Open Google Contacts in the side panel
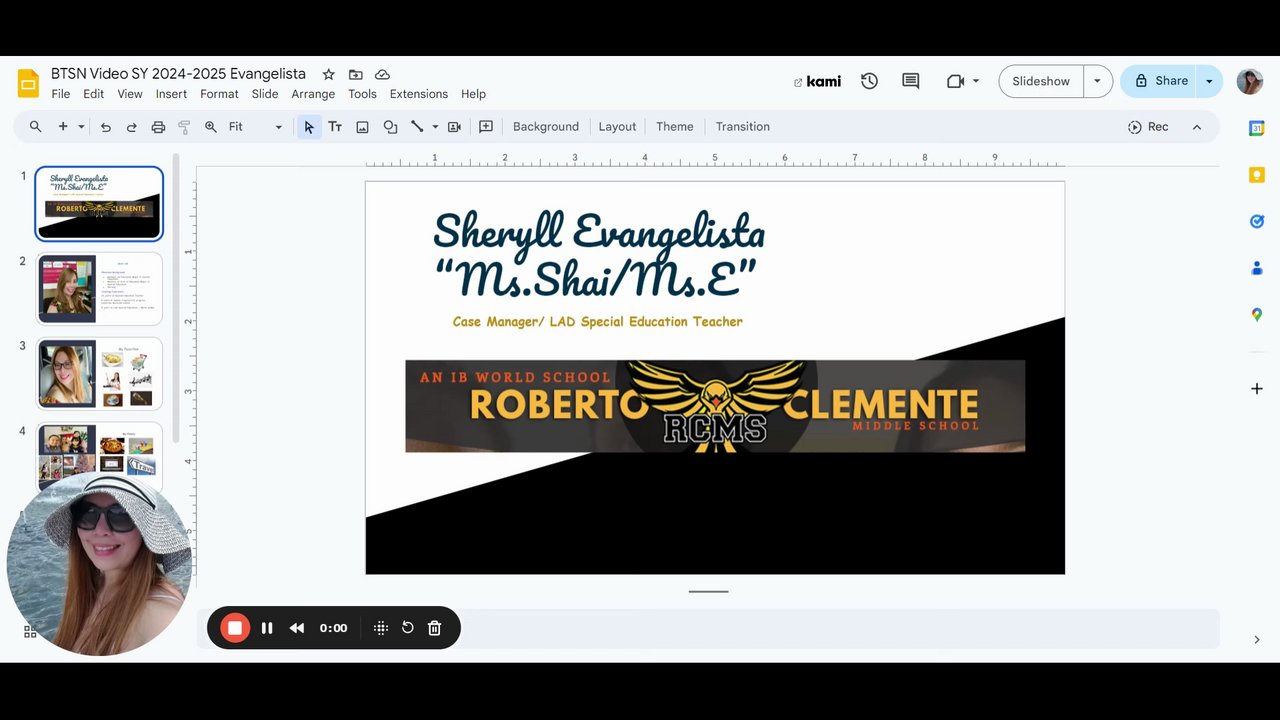 tap(1257, 268)
